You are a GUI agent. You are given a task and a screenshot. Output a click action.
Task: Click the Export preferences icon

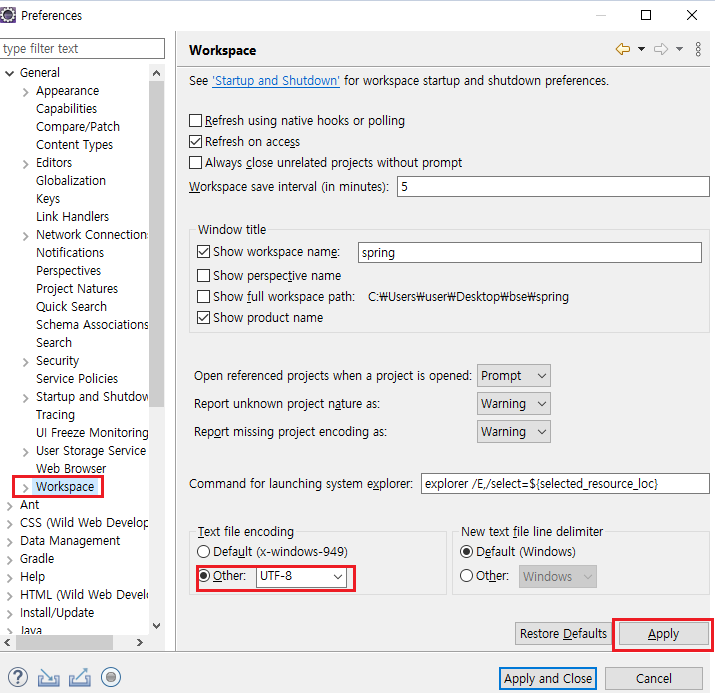(80, 677)
